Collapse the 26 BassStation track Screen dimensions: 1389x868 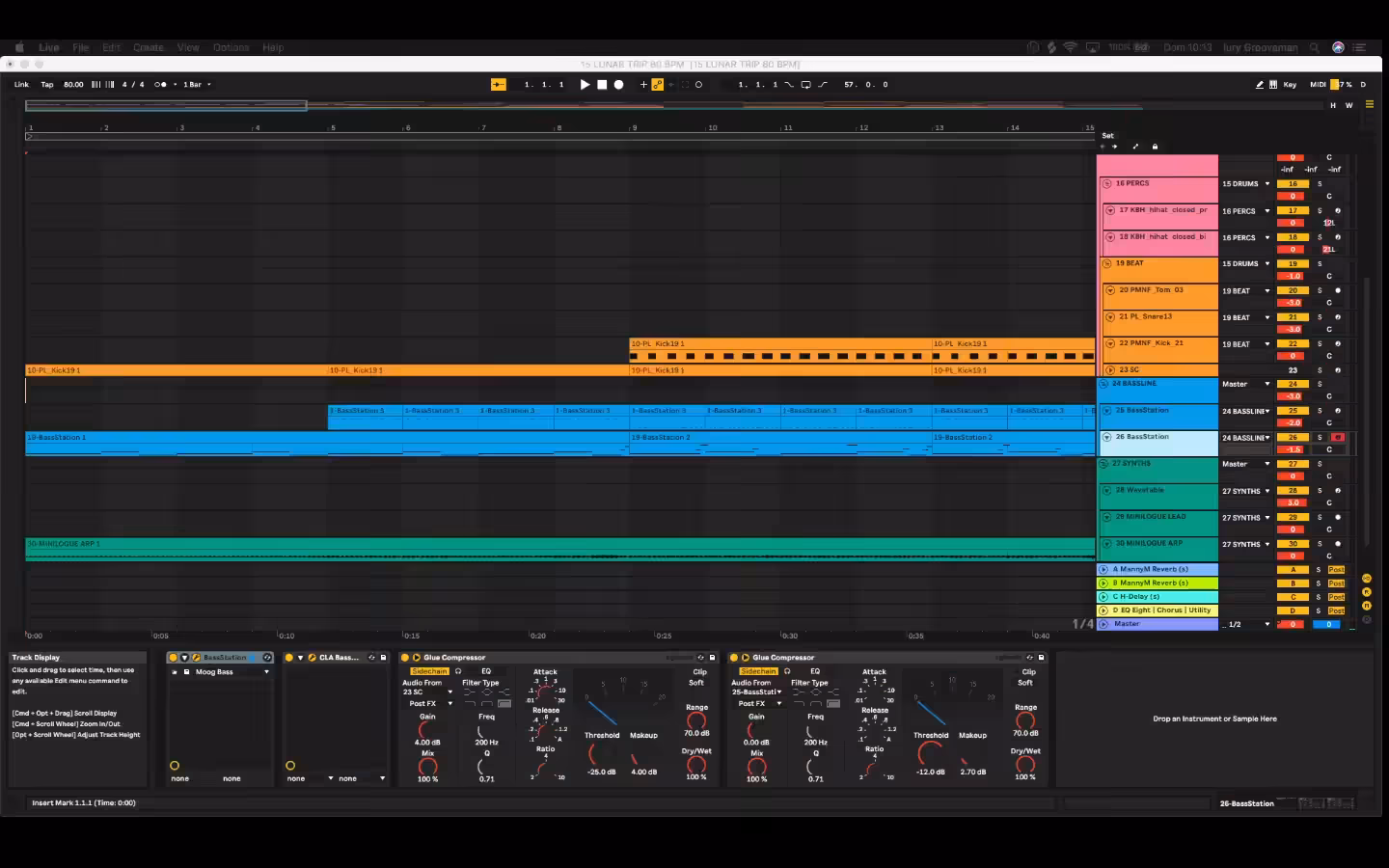click(1107, 437)
